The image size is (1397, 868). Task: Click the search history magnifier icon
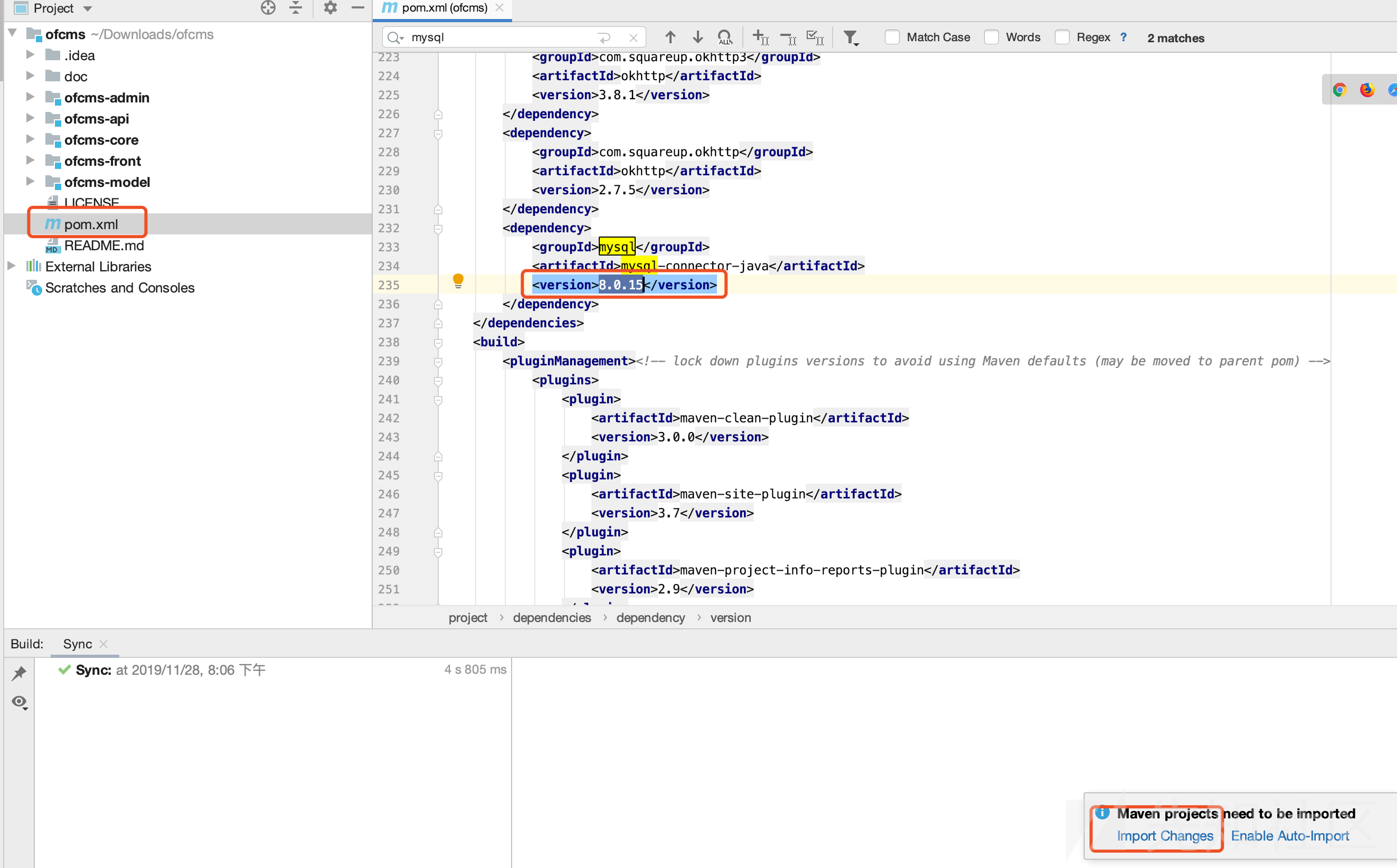coord(395,38)
